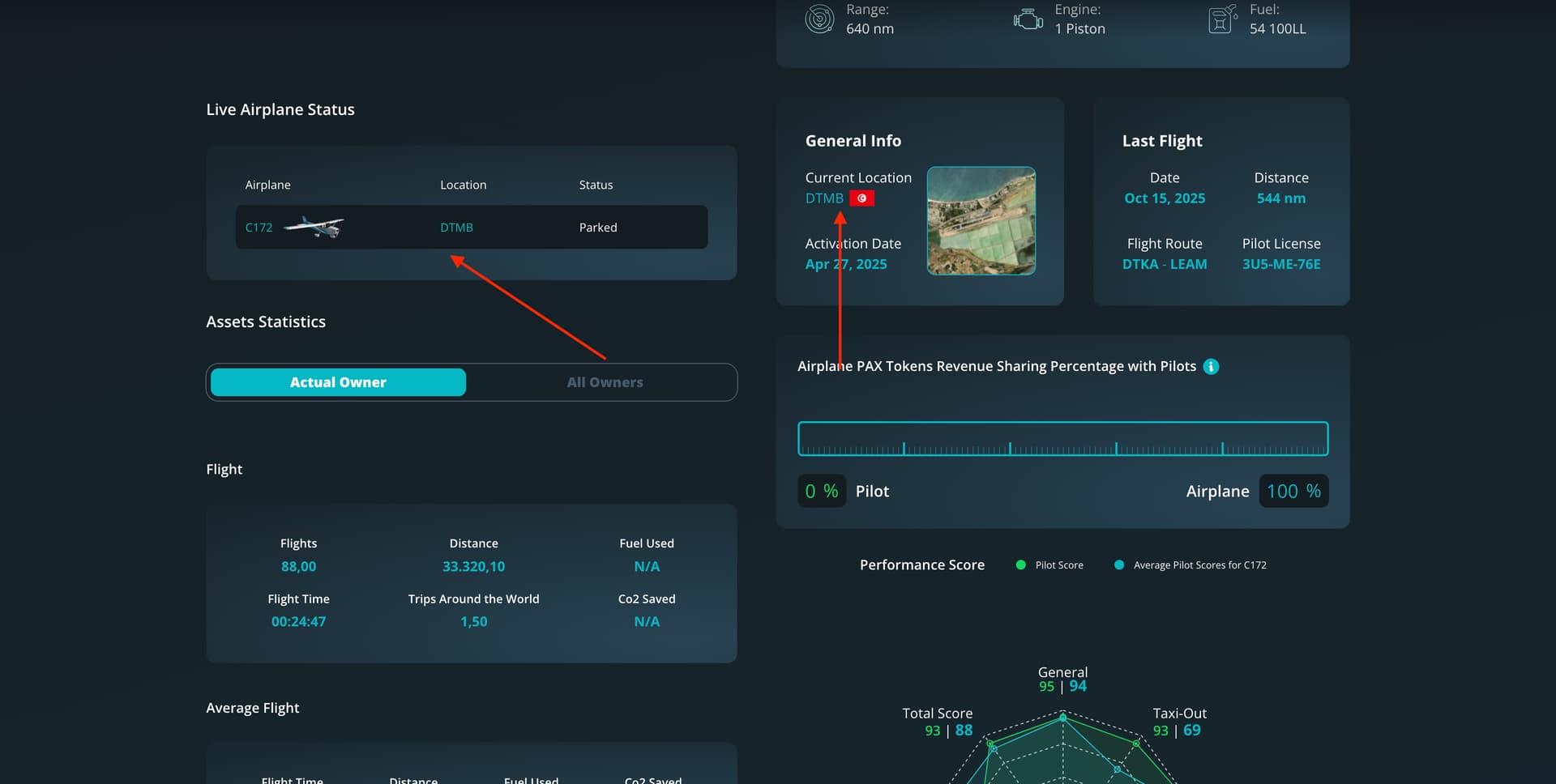Click the fuel pump icon
The image size is (1556, 784).
tap(1222, 19)
